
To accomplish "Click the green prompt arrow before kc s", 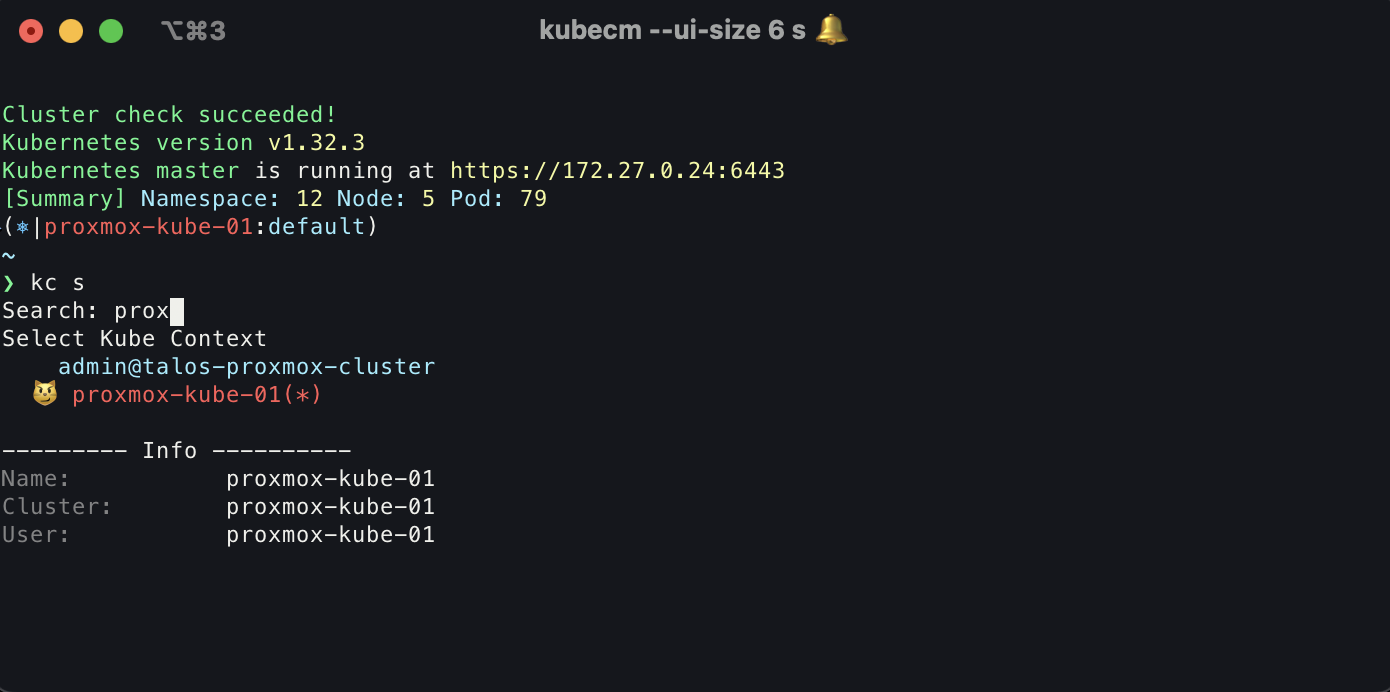I will [x=9, y=283].
